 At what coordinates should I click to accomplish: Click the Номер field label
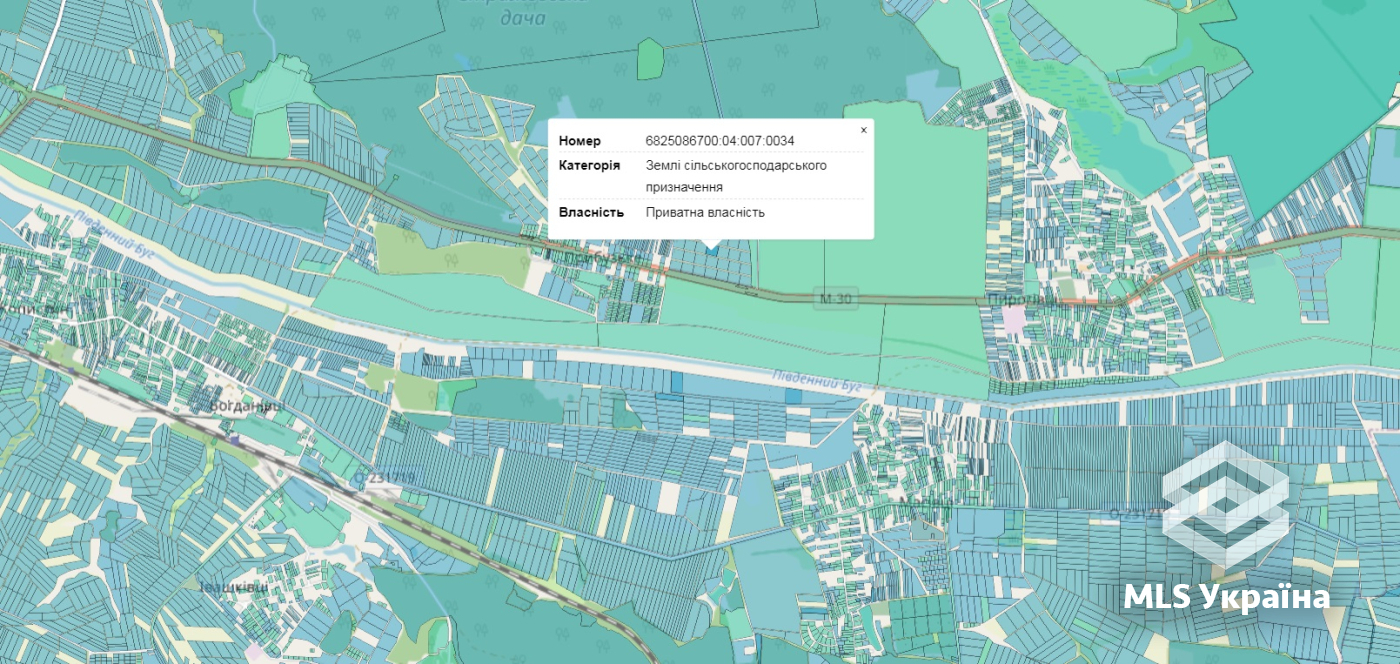click(x=580, y=141)
